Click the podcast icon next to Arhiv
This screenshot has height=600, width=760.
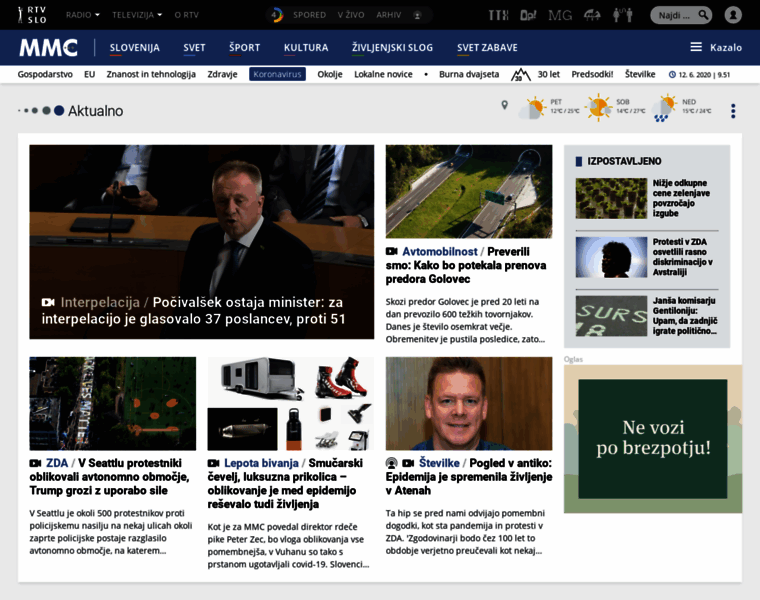point(417,15)
